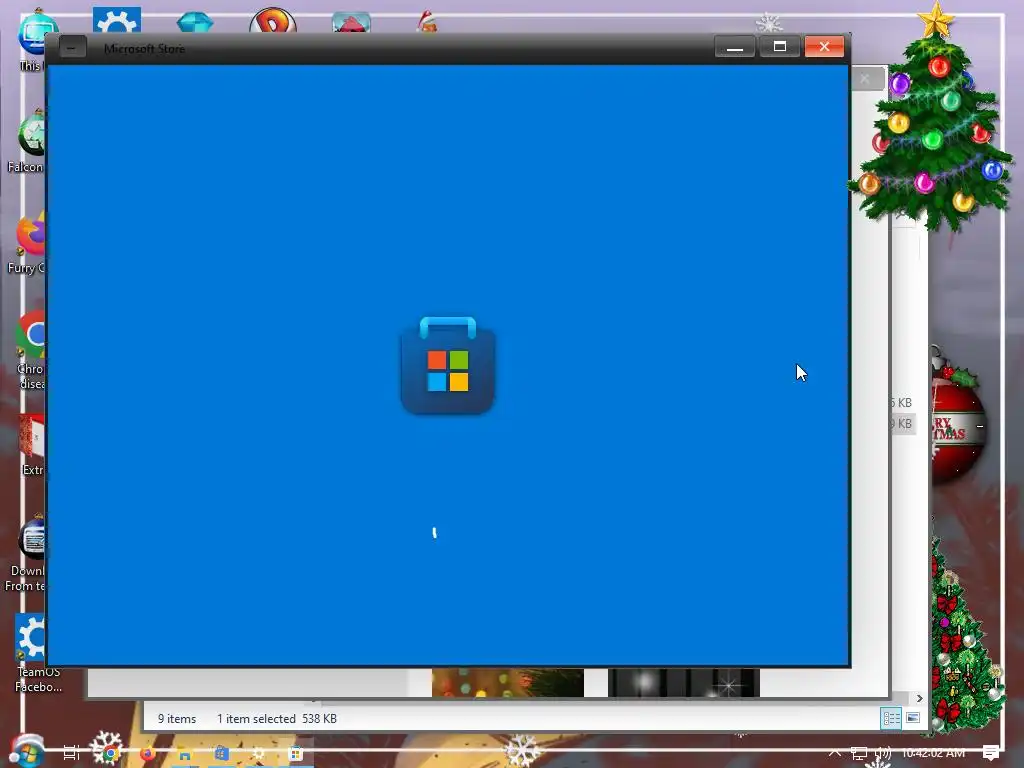Select the cyan diamond desktop icon

click(195, 22)
